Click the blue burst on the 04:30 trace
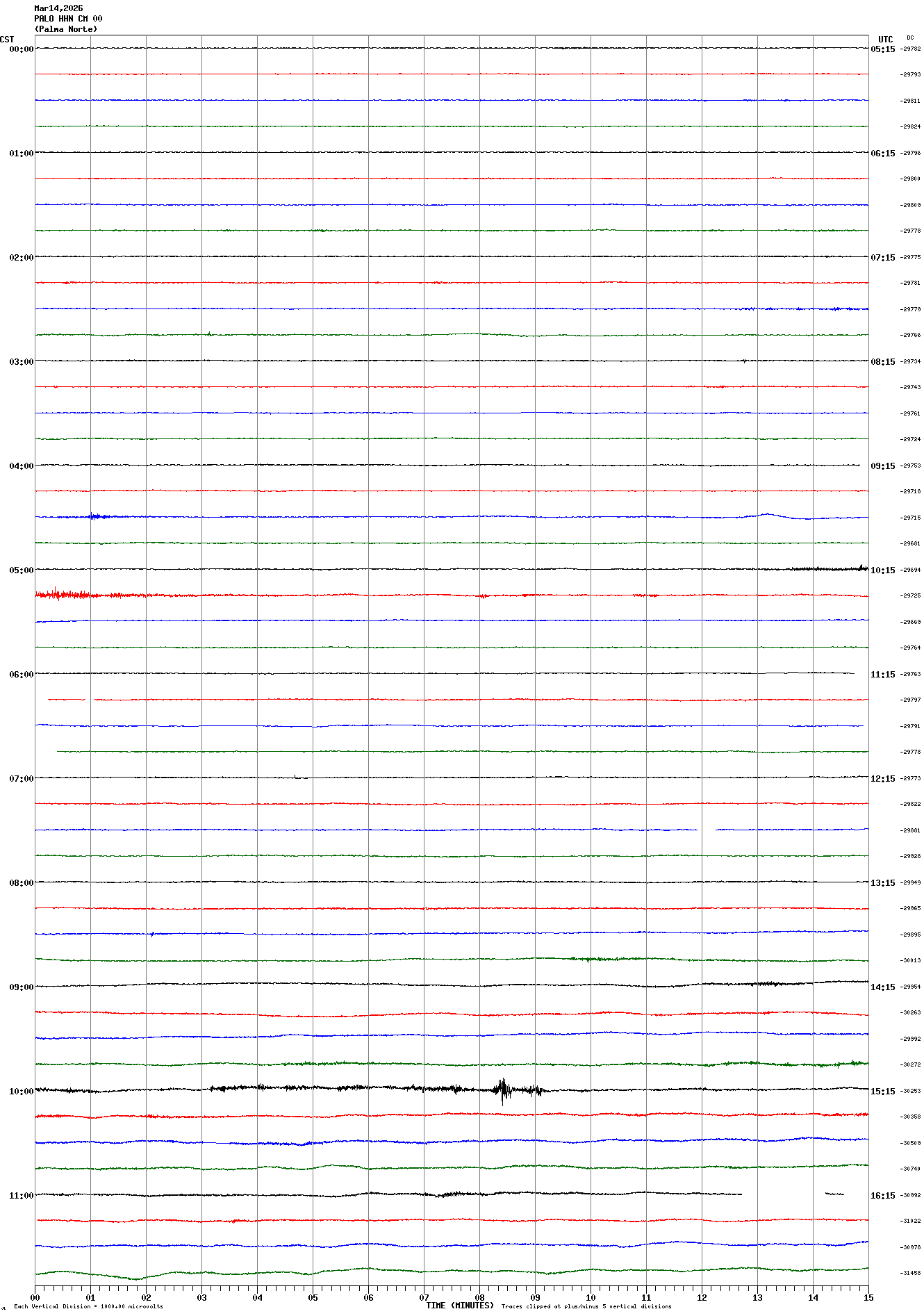Viewport: 924px width, 1316px height. (97, 516)
